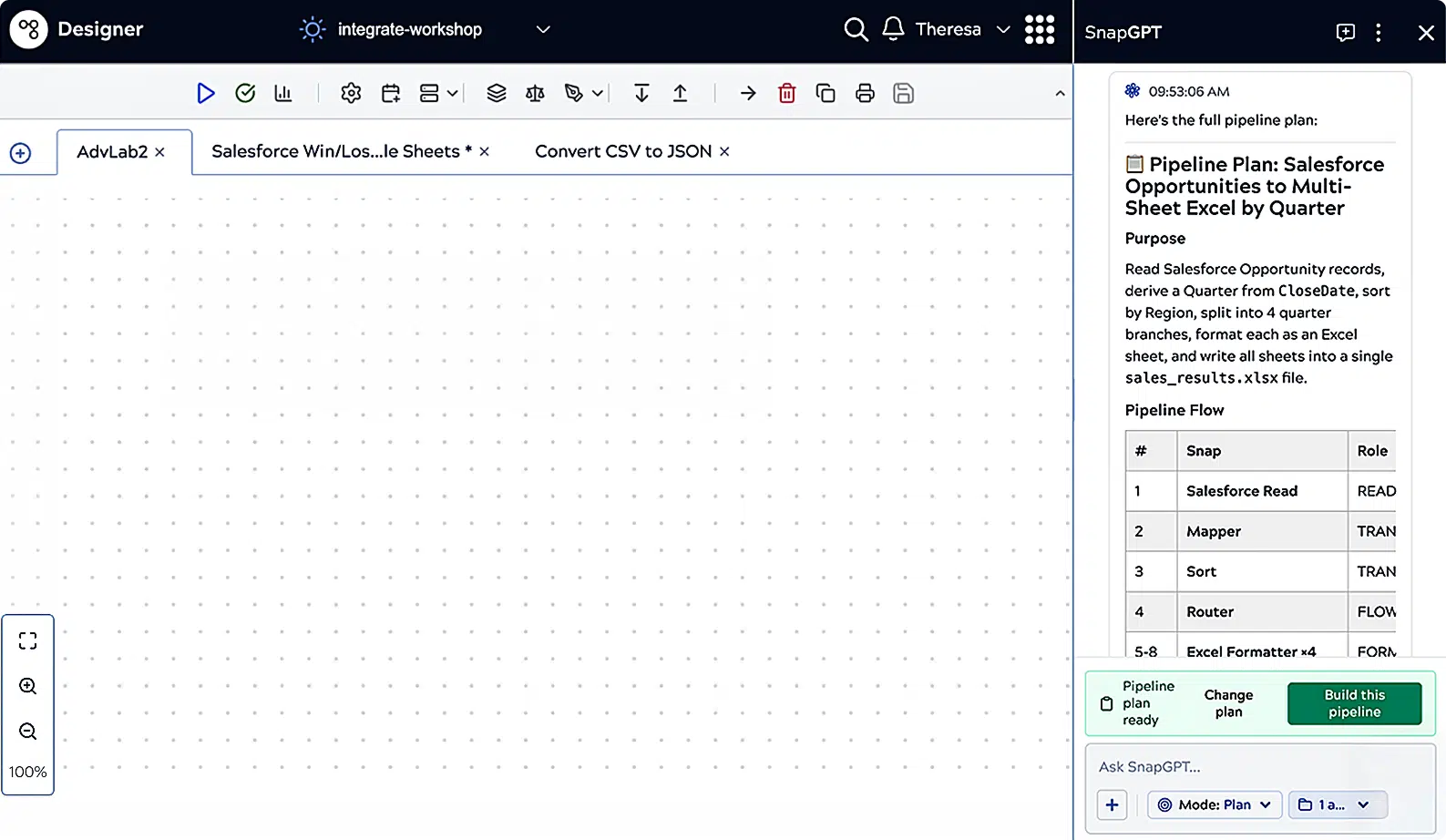This screenshot has width=1446, height=840.
Task: Open the 1 a... folder dropdown
Action: click(x=1338, y=805)
